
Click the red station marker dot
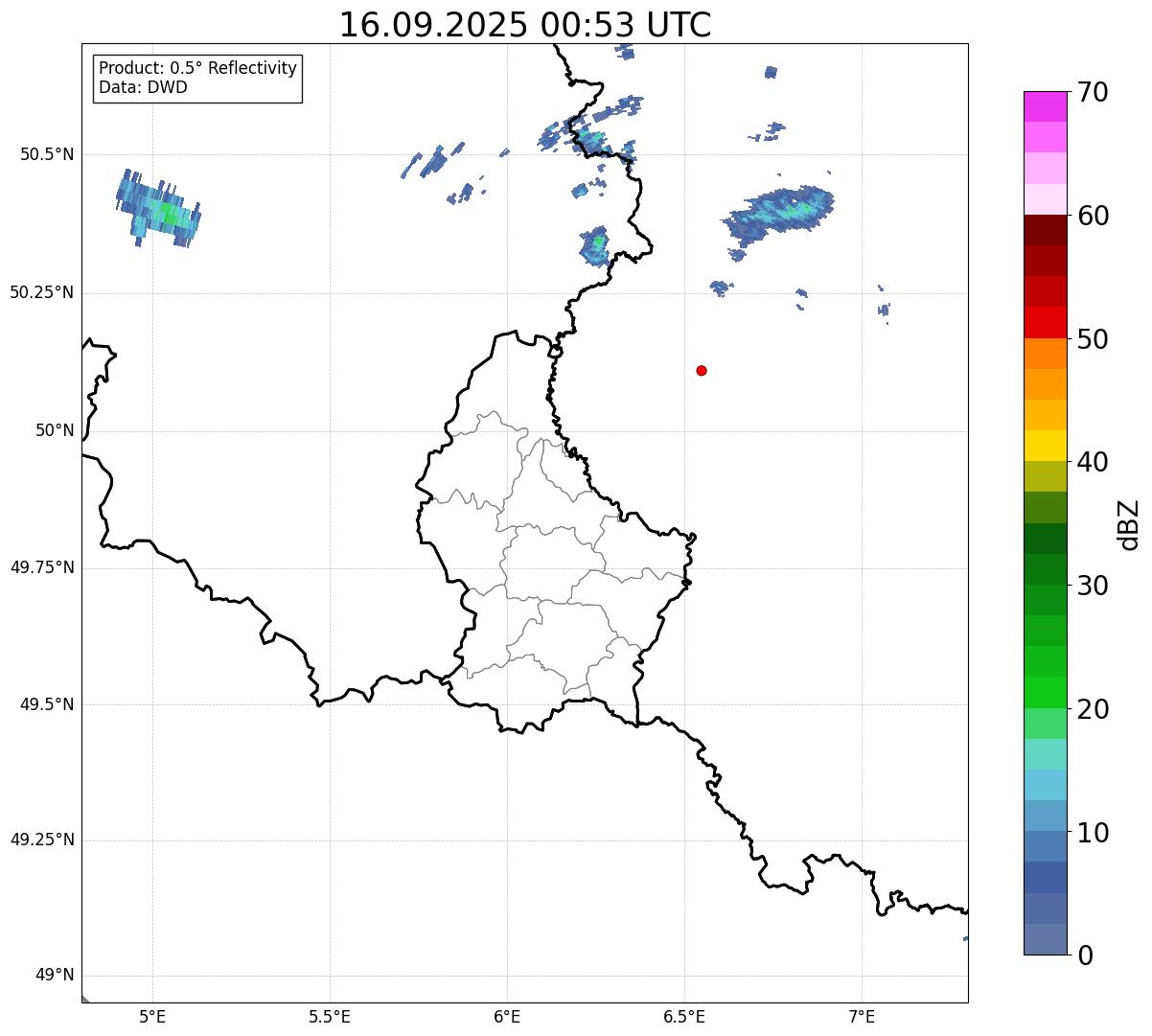(702, 370)
